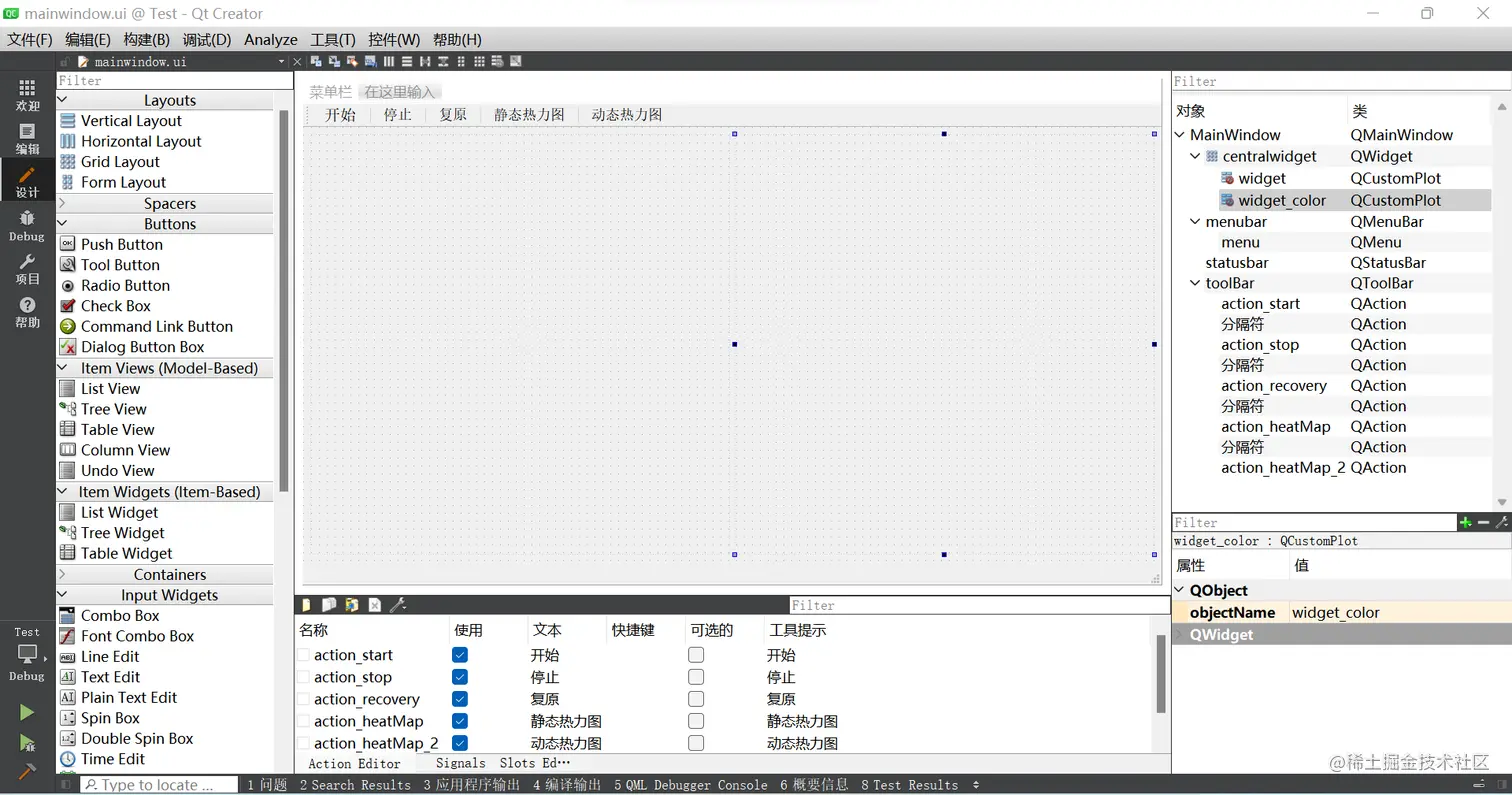
Task: Click Adjust Size toolbar icon
Action: [x=515, y=62]
